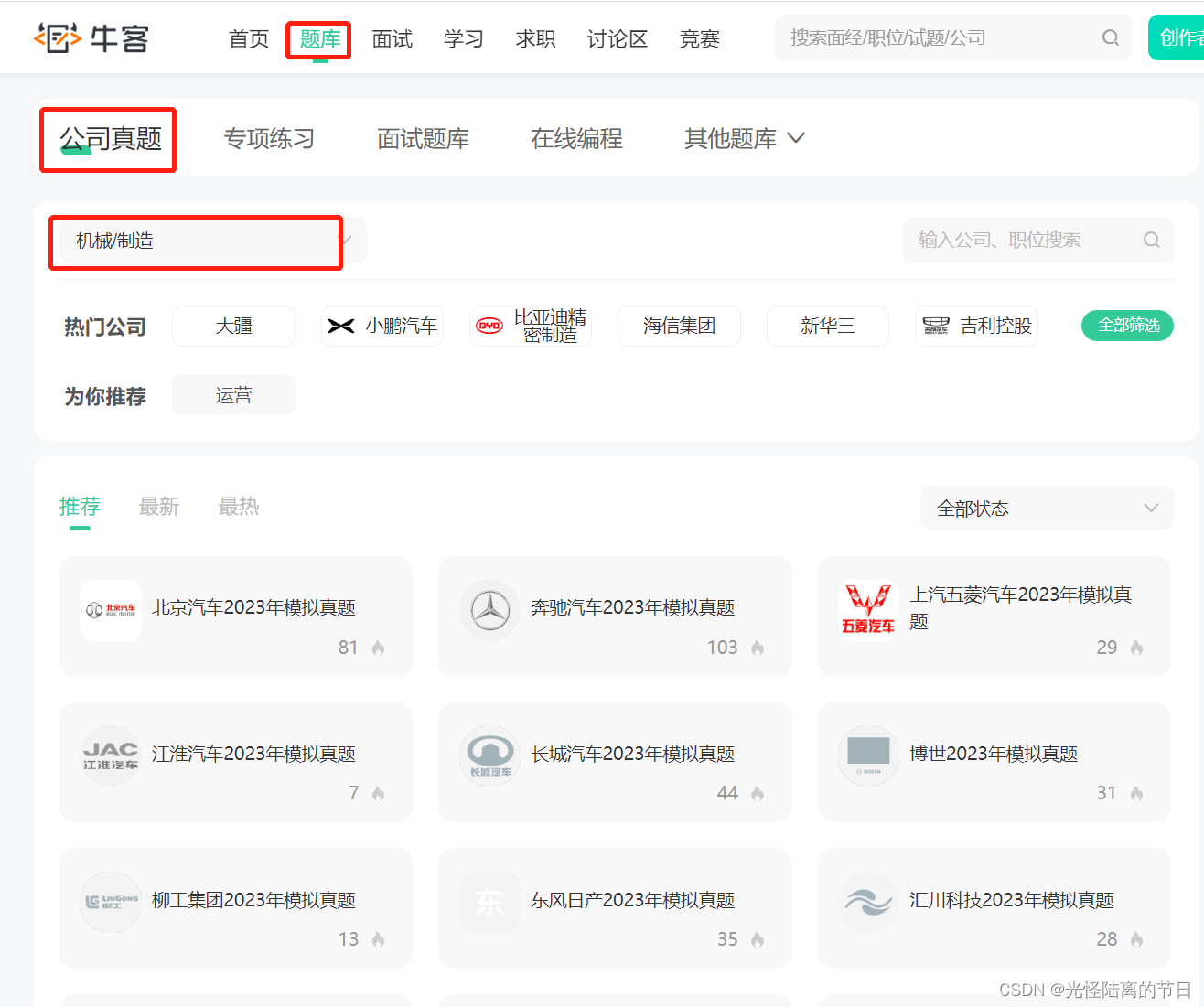The image size is (1204, 1007).
Task: Click the 海信集团 company filter button
Action: coord(679,326)
